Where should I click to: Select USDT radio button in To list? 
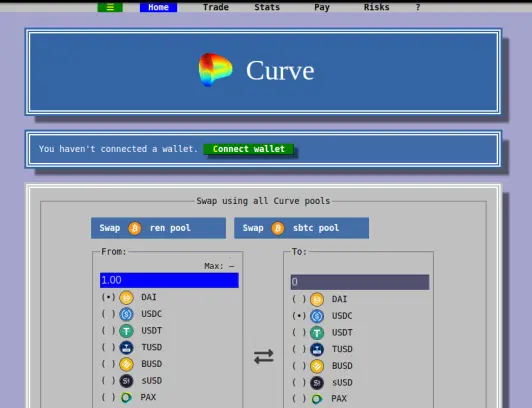pyautogui.click(x=299, y=332)
